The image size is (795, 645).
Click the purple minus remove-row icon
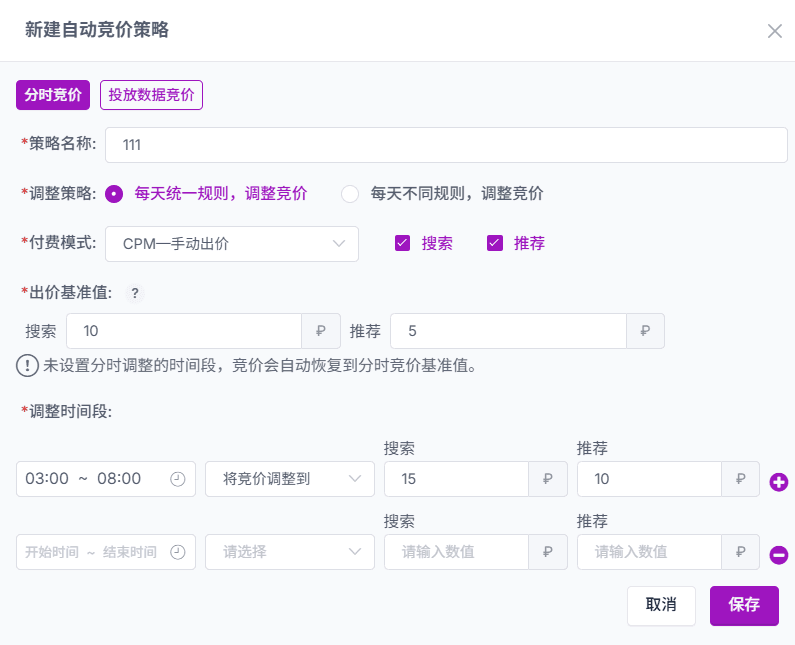(x=778, y=555)
